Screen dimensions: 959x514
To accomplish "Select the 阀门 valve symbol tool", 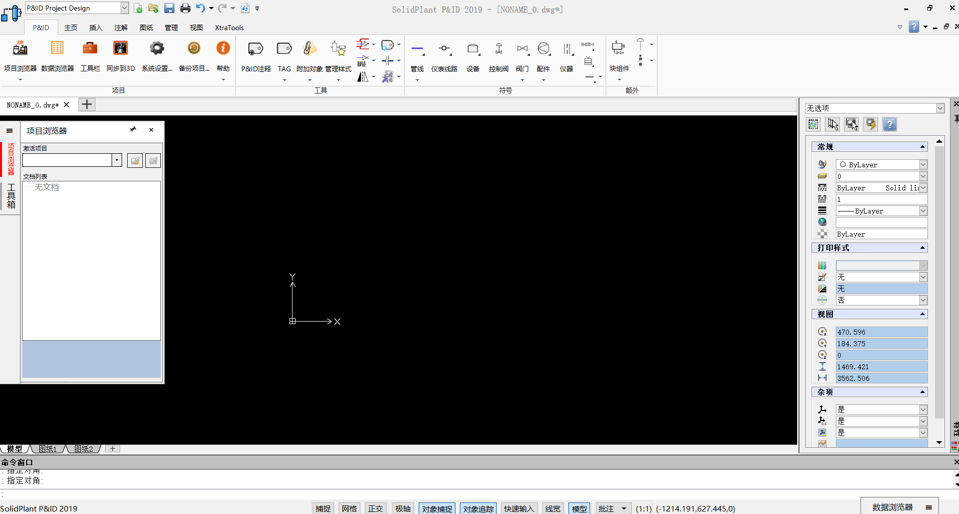I will [522, 55].
